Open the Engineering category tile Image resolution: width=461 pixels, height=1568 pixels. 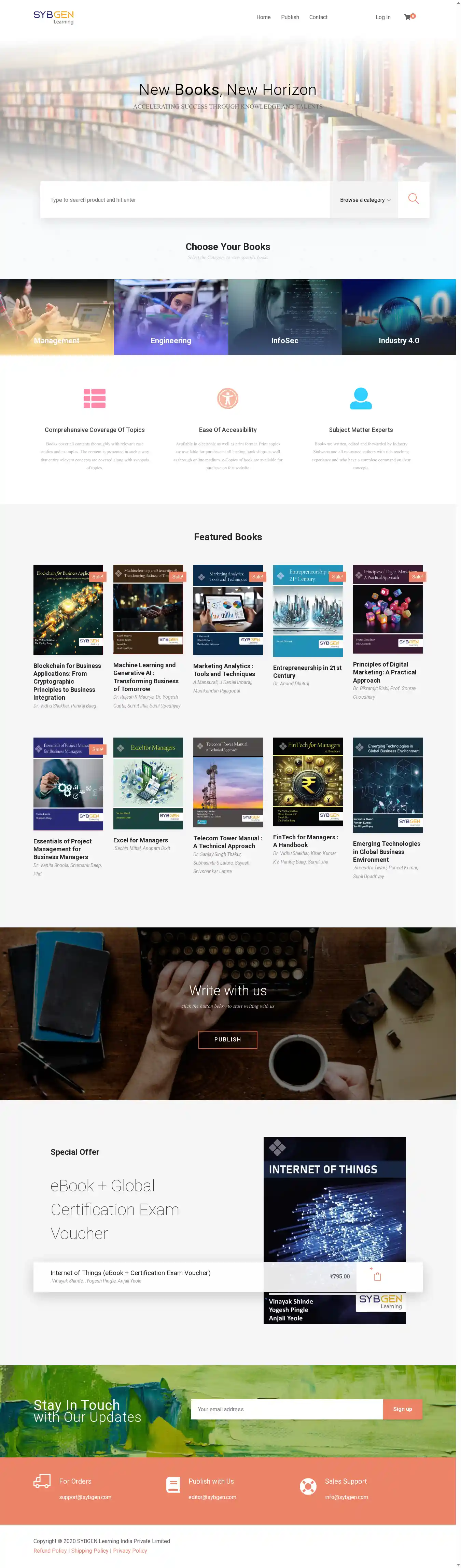(x=171, y=317)
